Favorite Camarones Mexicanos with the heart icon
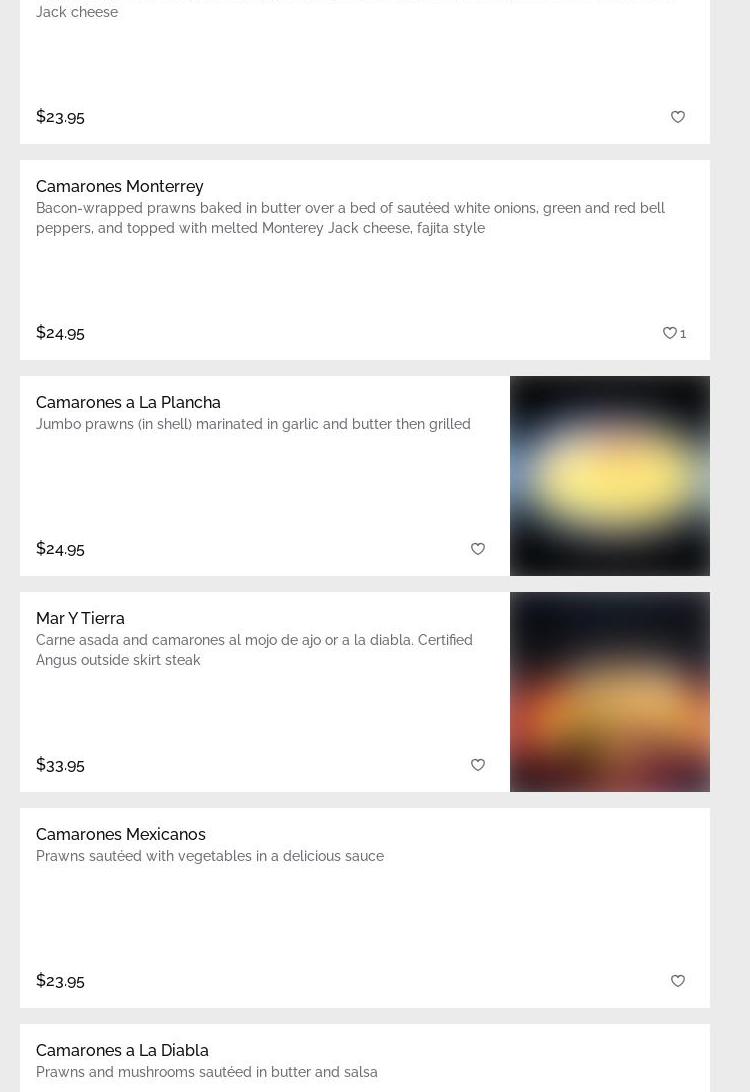The width and height of the screenshot is (750, 1092). 678,981
